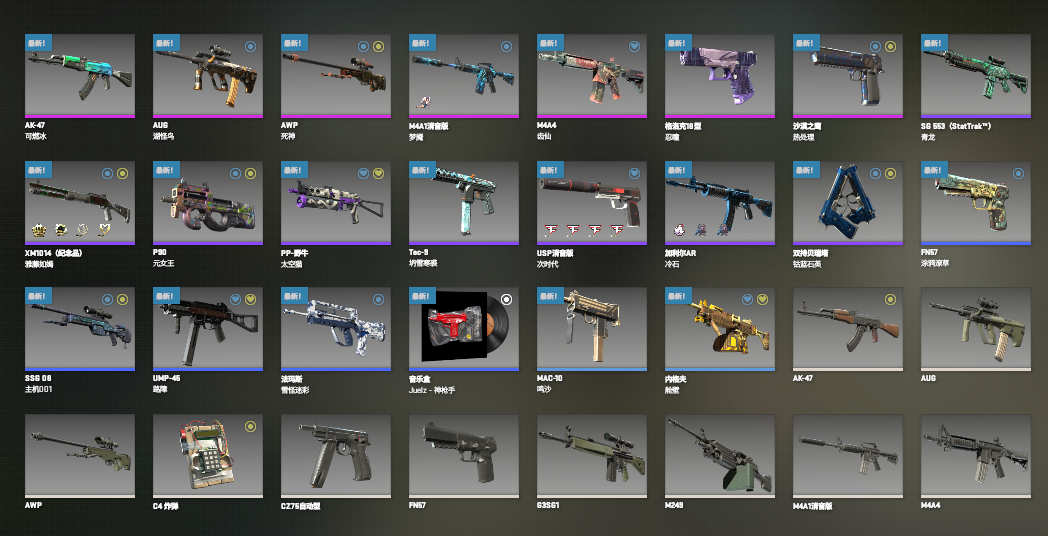Click the blue CT equip icon on AUG
This screenshot has width=1048, height=536.
point(250,46)
